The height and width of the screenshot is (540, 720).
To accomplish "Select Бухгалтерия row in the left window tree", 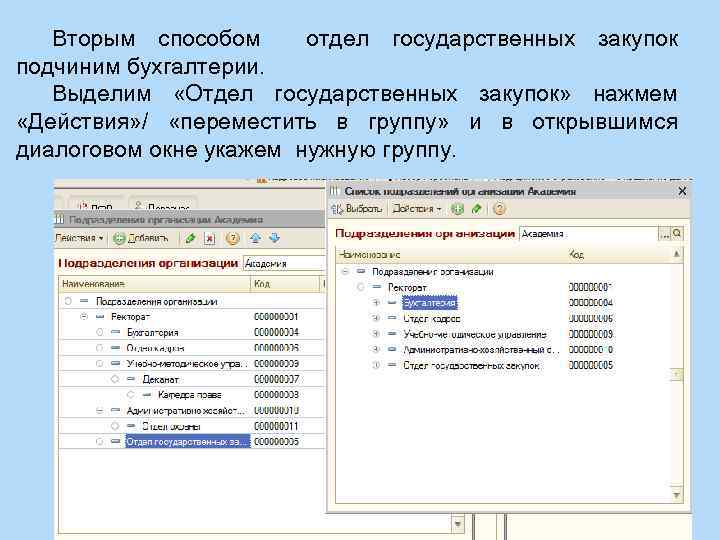I will pyautogui.click(x=152, y=332).
